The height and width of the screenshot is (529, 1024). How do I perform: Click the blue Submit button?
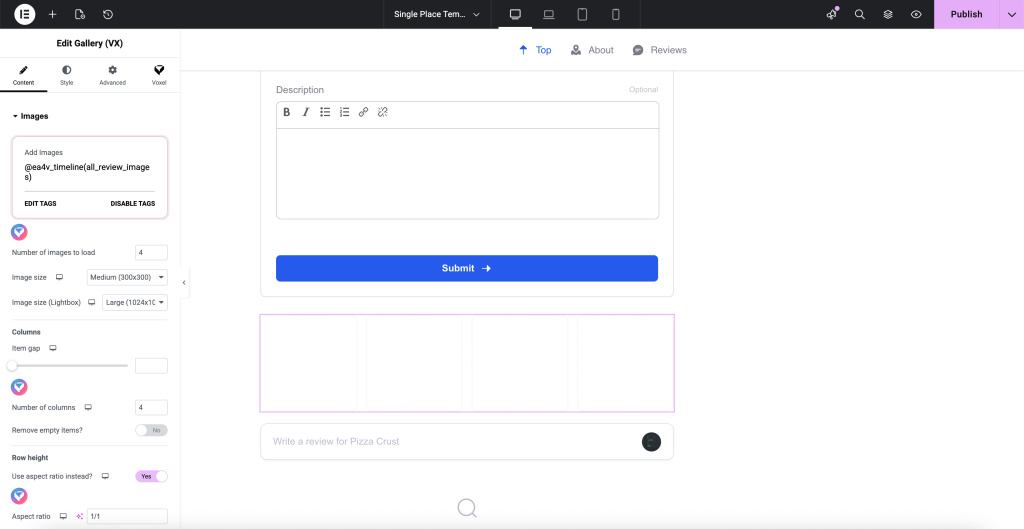point(467,268)
